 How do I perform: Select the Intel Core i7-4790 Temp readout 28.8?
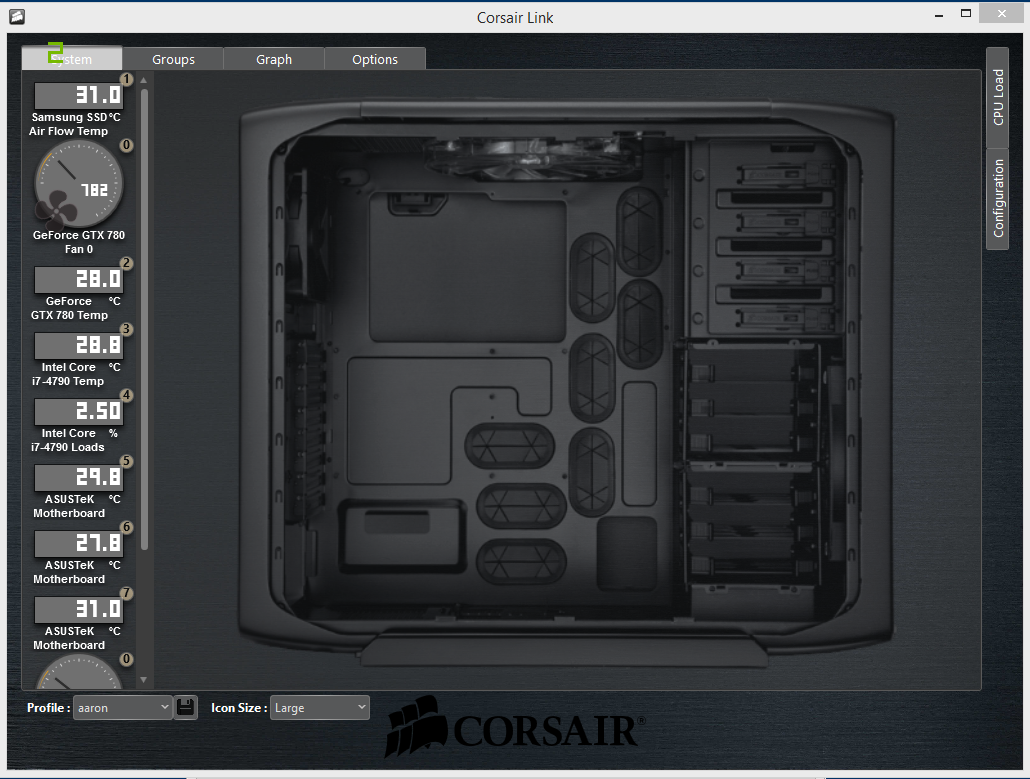78,345
